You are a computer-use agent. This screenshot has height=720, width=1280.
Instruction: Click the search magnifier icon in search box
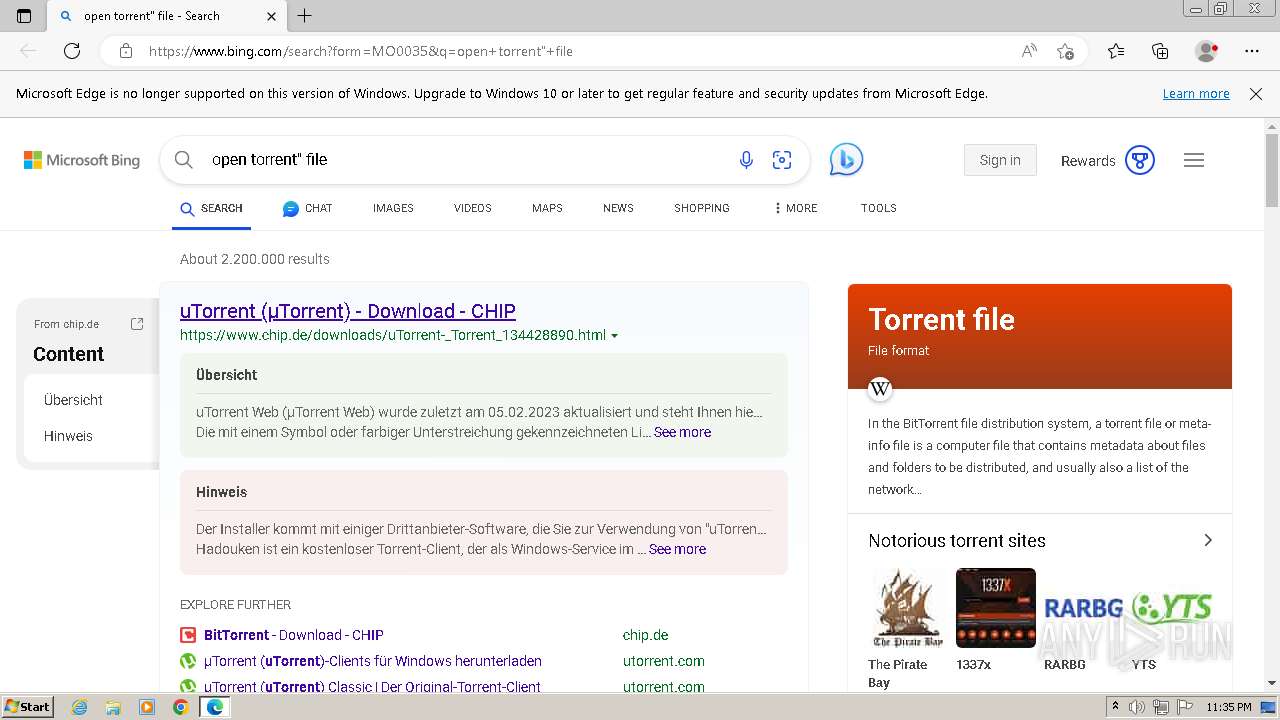click(x=183, y=160)
